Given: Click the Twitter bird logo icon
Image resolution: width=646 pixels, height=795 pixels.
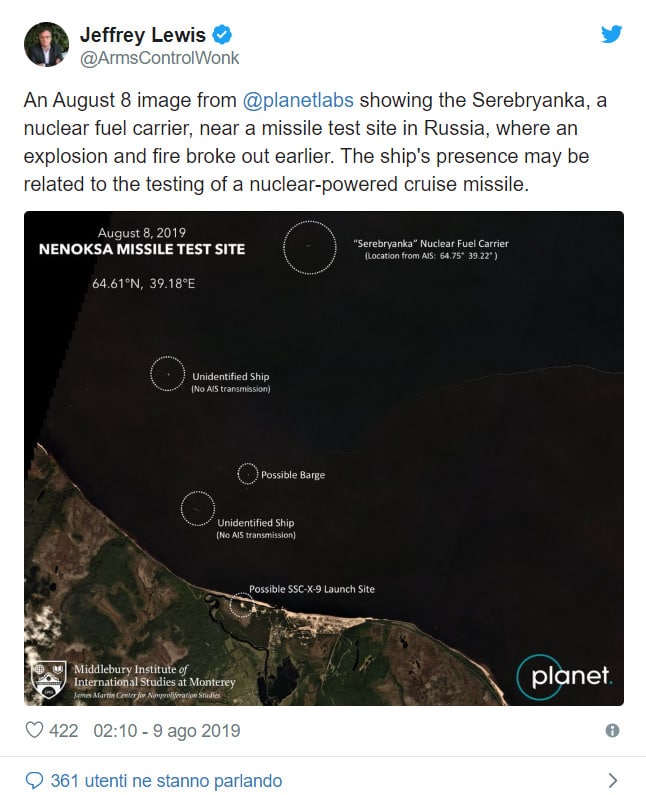Looking at the screenshot, I should 611,34.
